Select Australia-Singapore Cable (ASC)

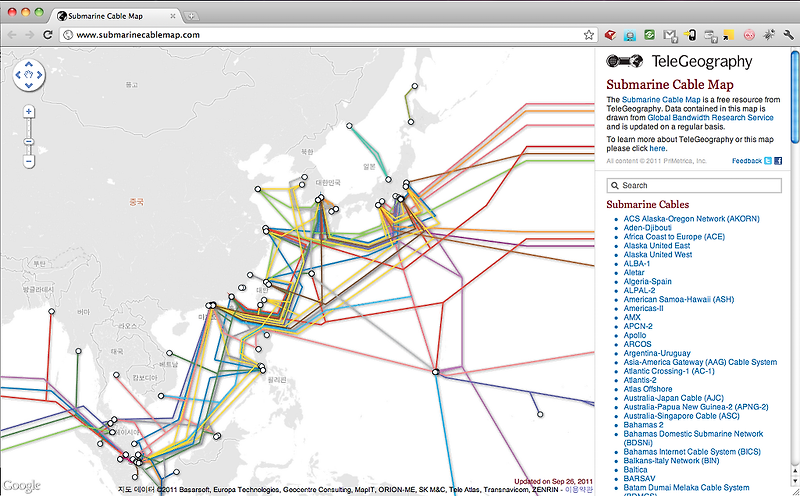point(681,416)
